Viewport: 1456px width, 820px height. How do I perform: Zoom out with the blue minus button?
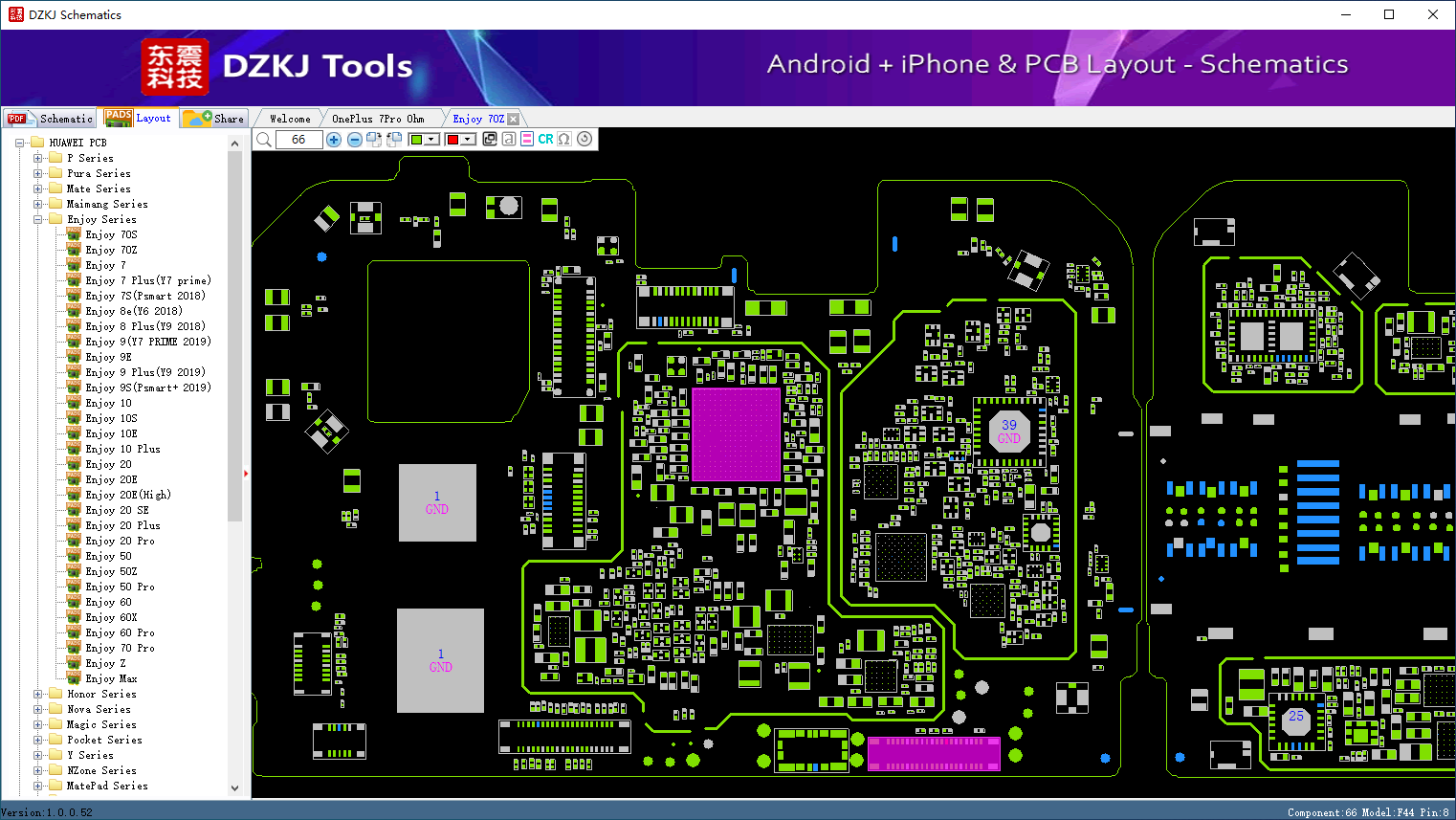point(354,140)
